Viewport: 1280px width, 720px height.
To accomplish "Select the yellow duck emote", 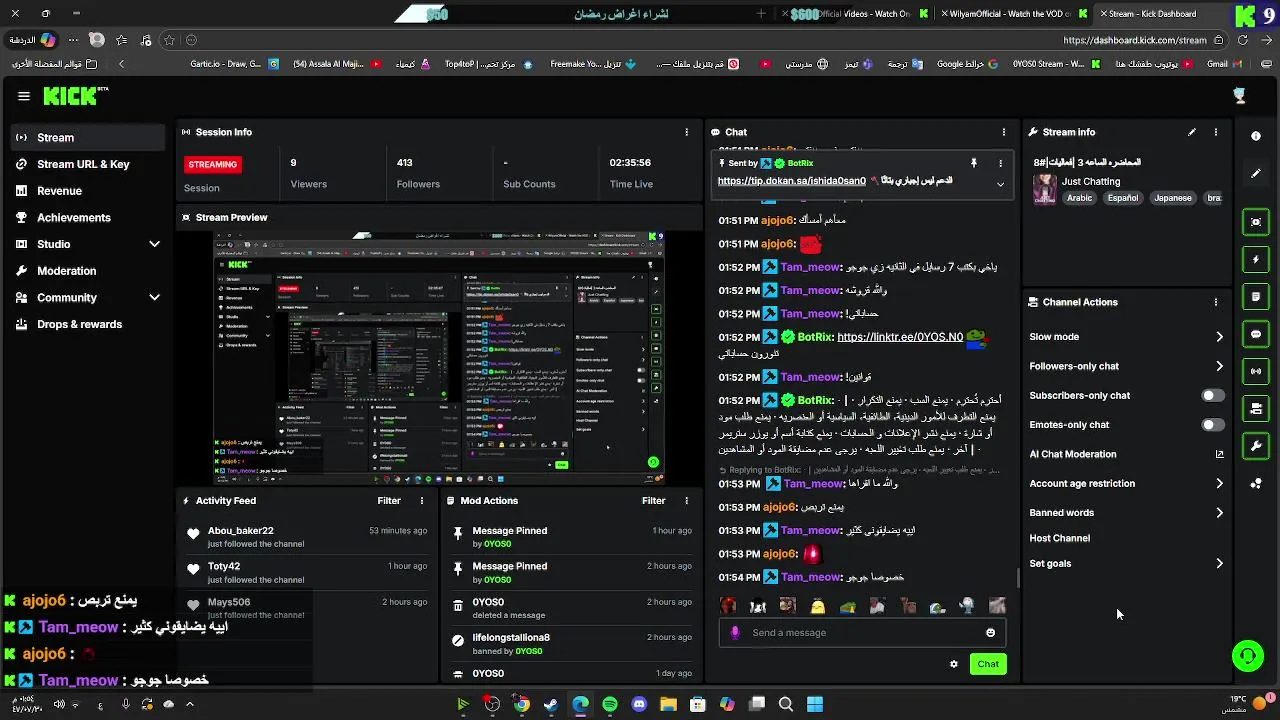I will (818, 606).
